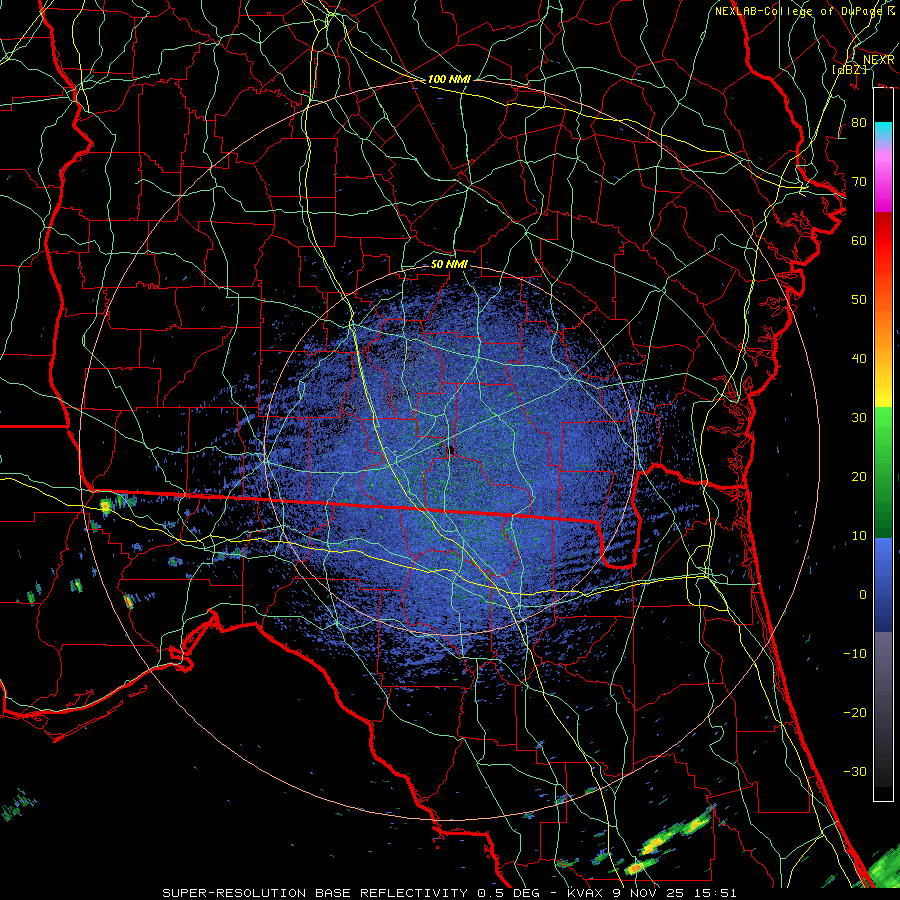This screenshot has height=900, width=900.
Task: Click the "SUPER-RESOLUTION BASE REFLECTIVITY" caption text
Action: click(x=315, y=893)
